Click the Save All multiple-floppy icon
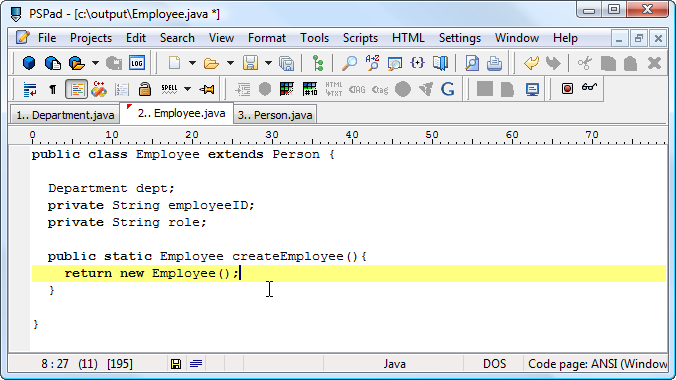Screen dimensions: 676x380 [286, 63]
